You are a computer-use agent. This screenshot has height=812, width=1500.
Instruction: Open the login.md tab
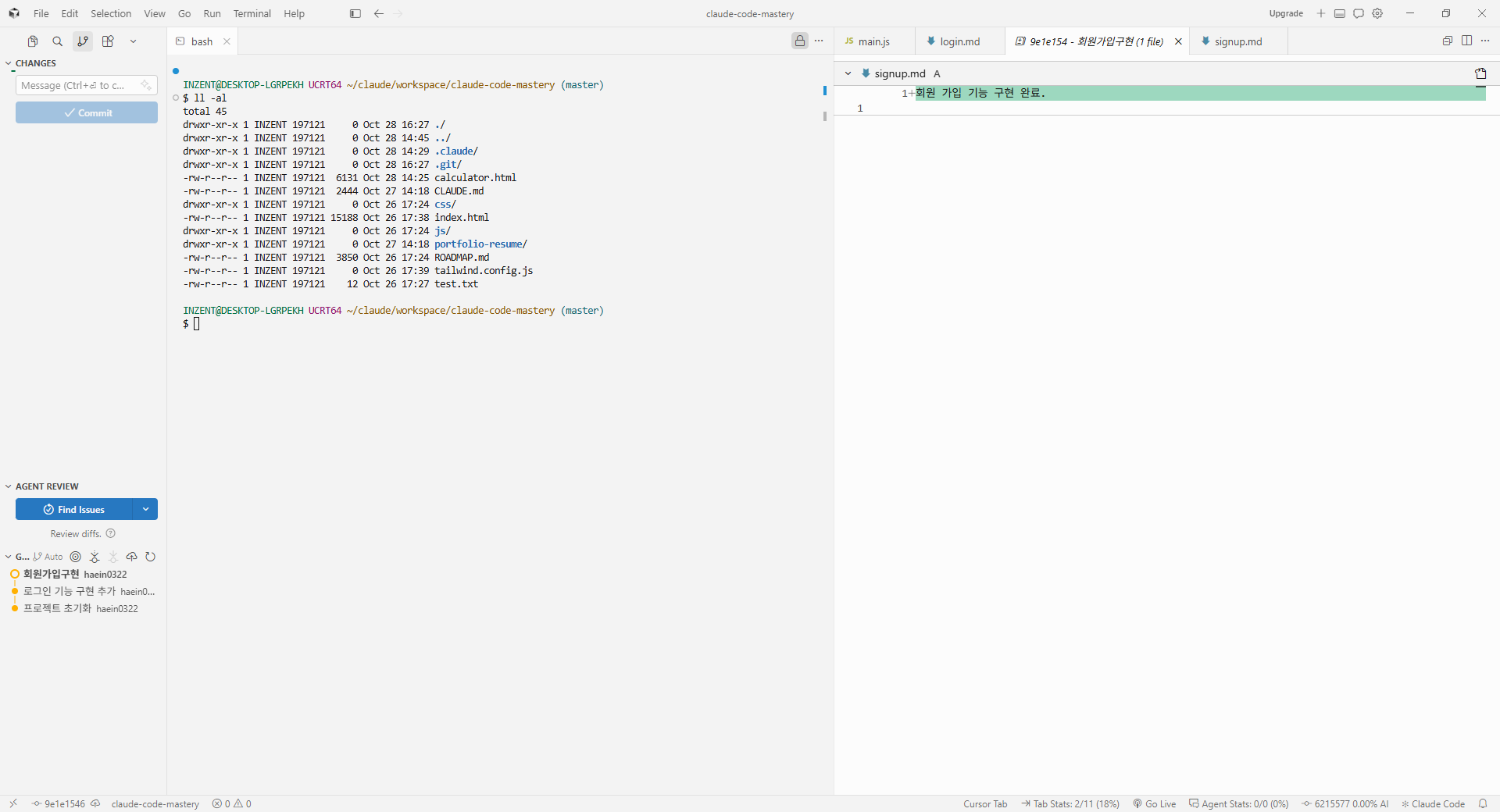pos(959,41)
